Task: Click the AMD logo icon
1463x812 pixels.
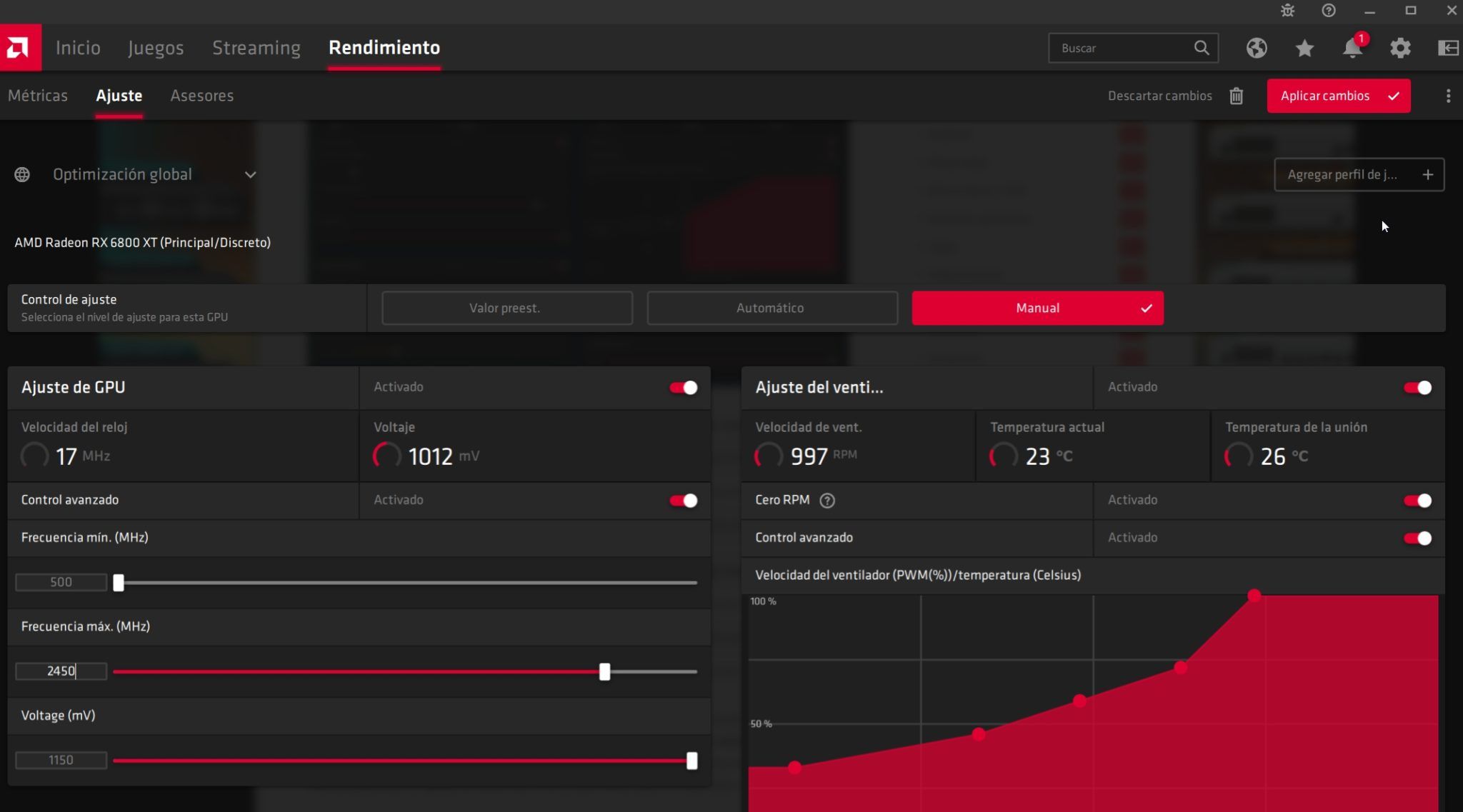Action: point(20,48)
